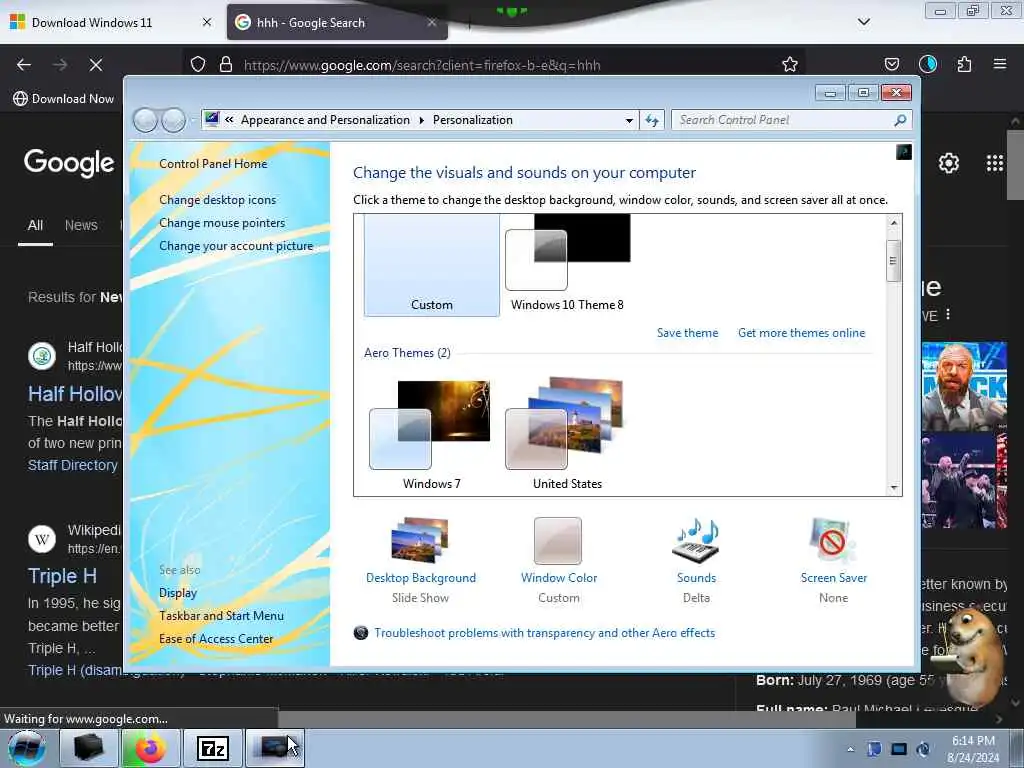
Task: Click the help icon in Personalization window
Action: point(904,152)
